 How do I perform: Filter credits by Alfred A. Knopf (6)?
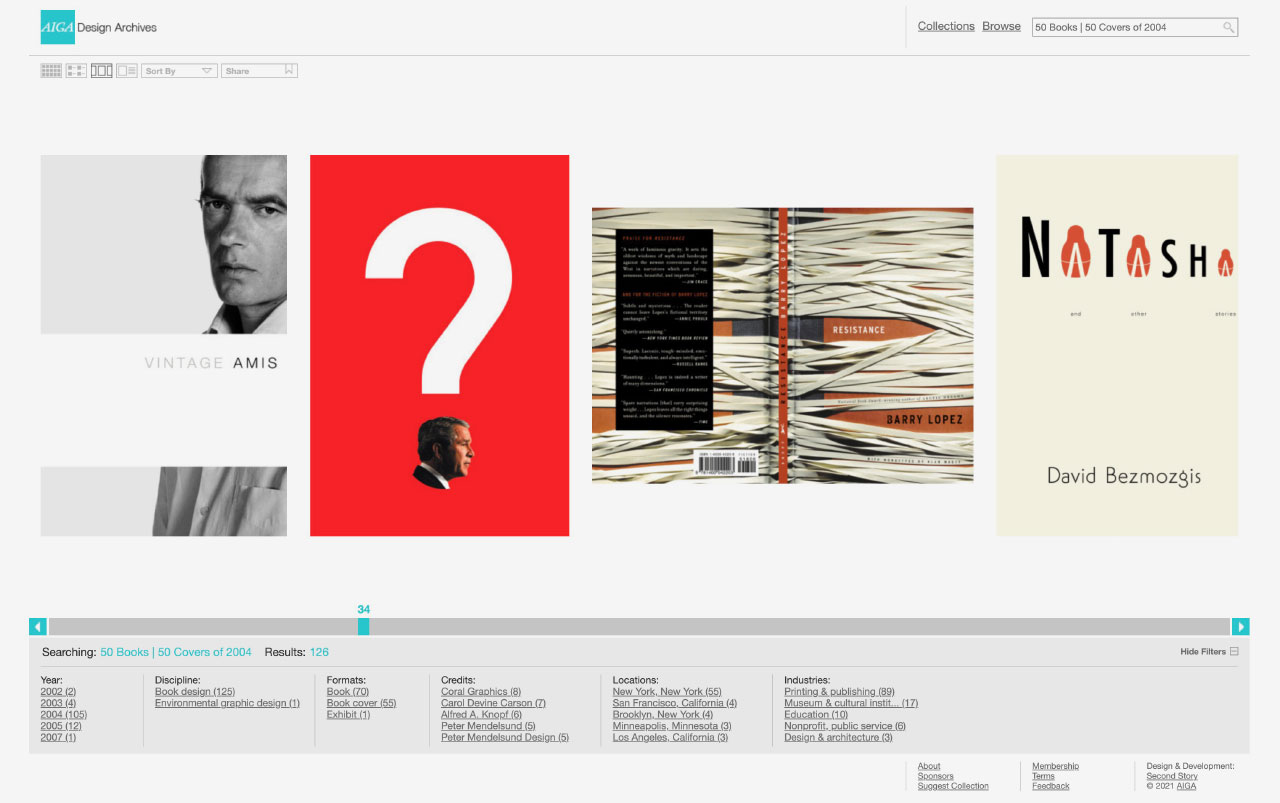(481, 715)
